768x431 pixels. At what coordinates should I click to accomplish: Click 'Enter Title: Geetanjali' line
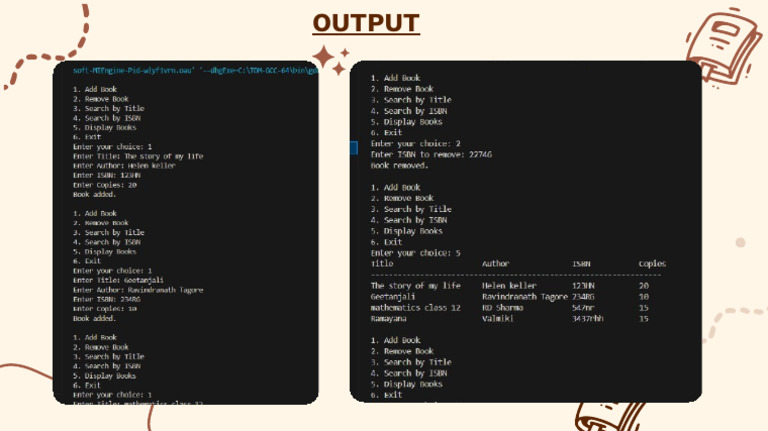point(118,280)
